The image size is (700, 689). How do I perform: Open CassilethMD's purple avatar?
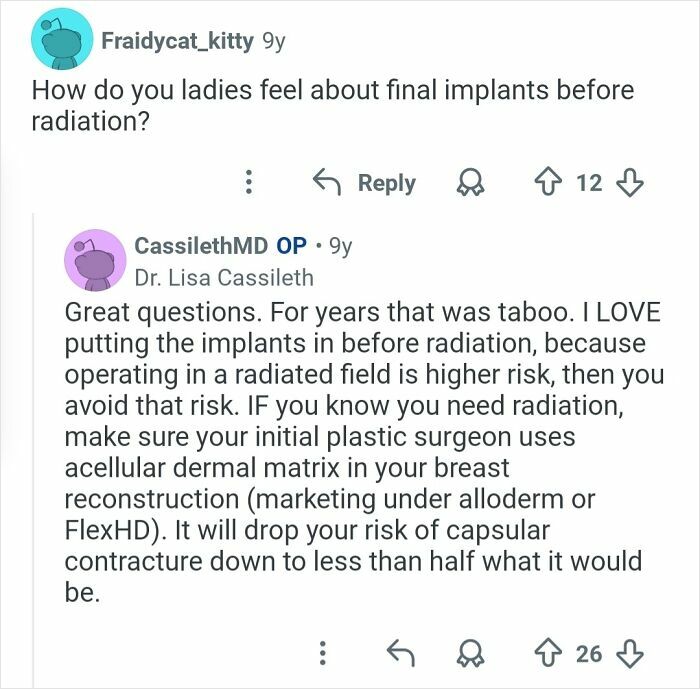pos(93,259)
